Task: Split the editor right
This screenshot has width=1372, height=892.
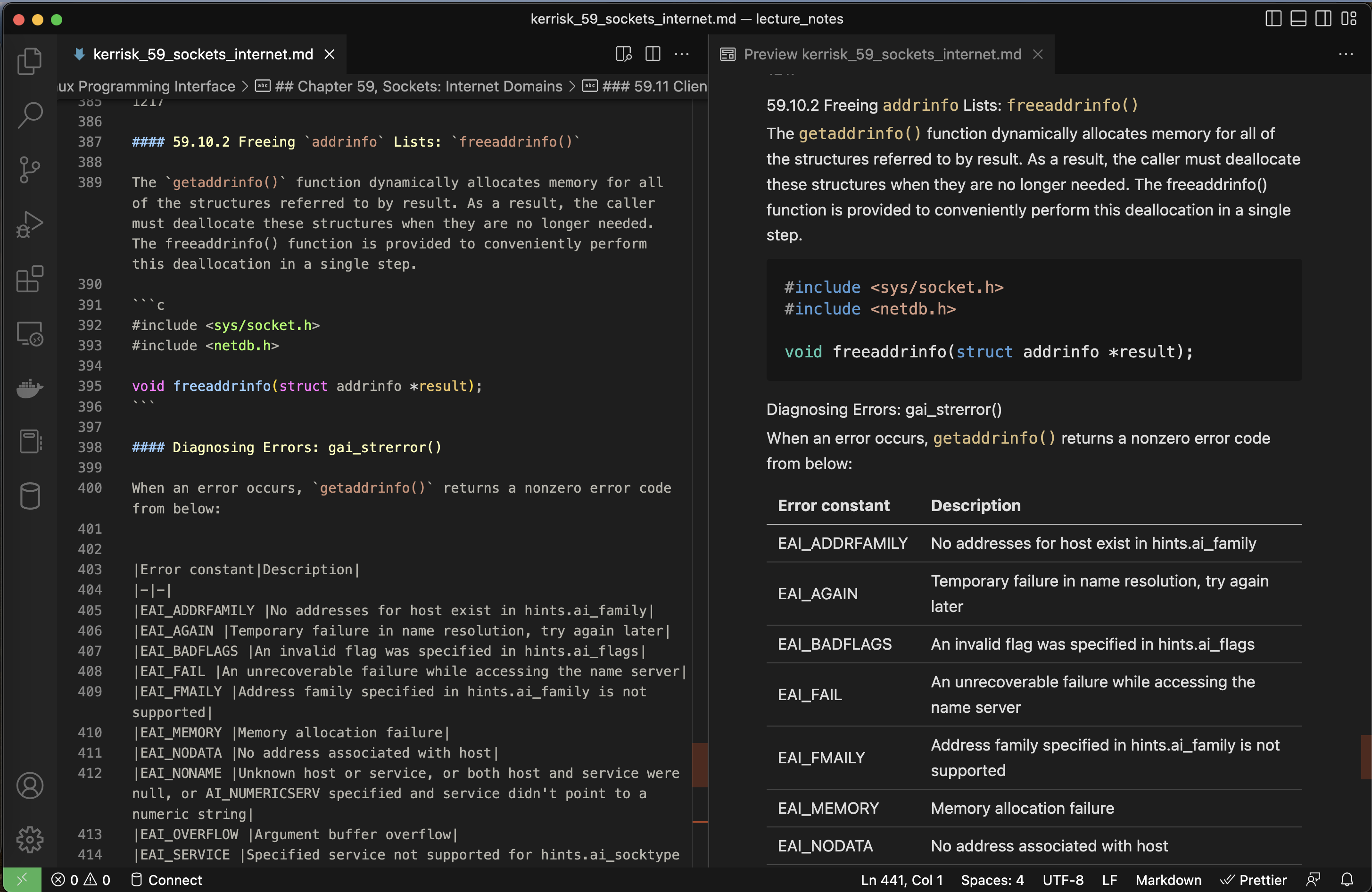Action: click(653, 54)
